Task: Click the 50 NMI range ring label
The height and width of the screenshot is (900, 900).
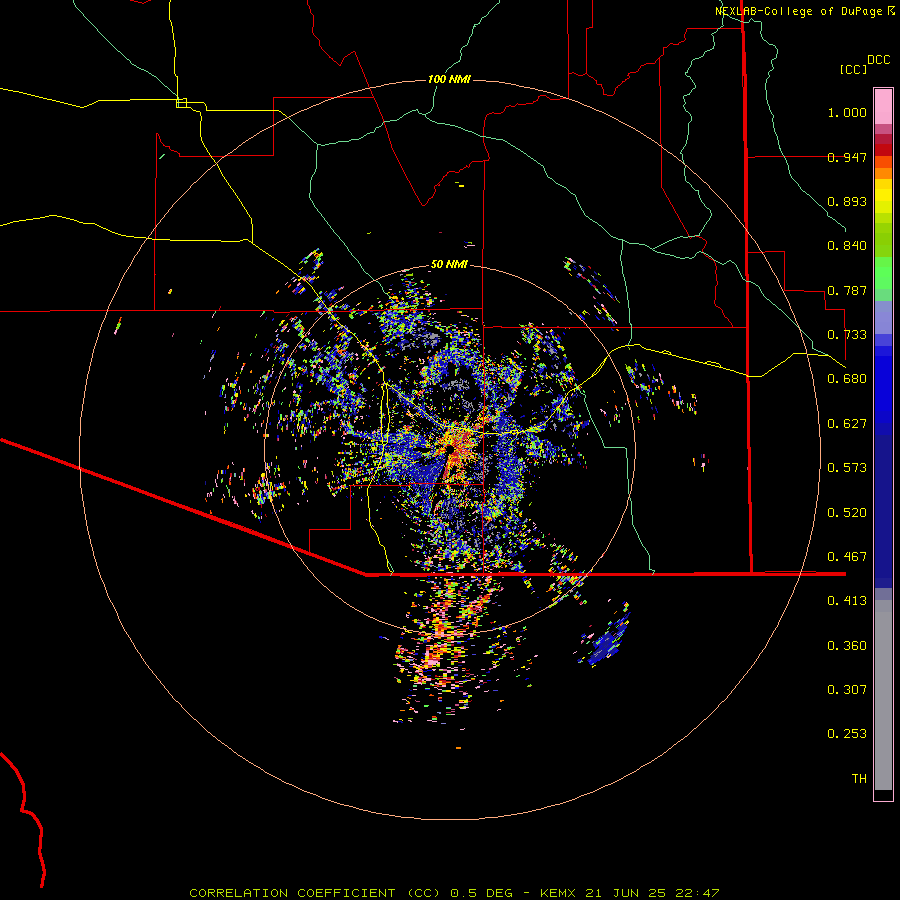Action: coord(449,264)
